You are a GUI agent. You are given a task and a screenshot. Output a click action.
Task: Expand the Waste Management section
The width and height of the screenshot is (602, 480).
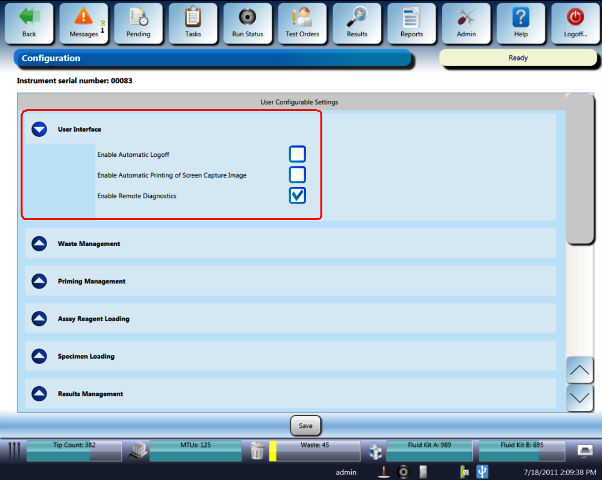(39, 243)
